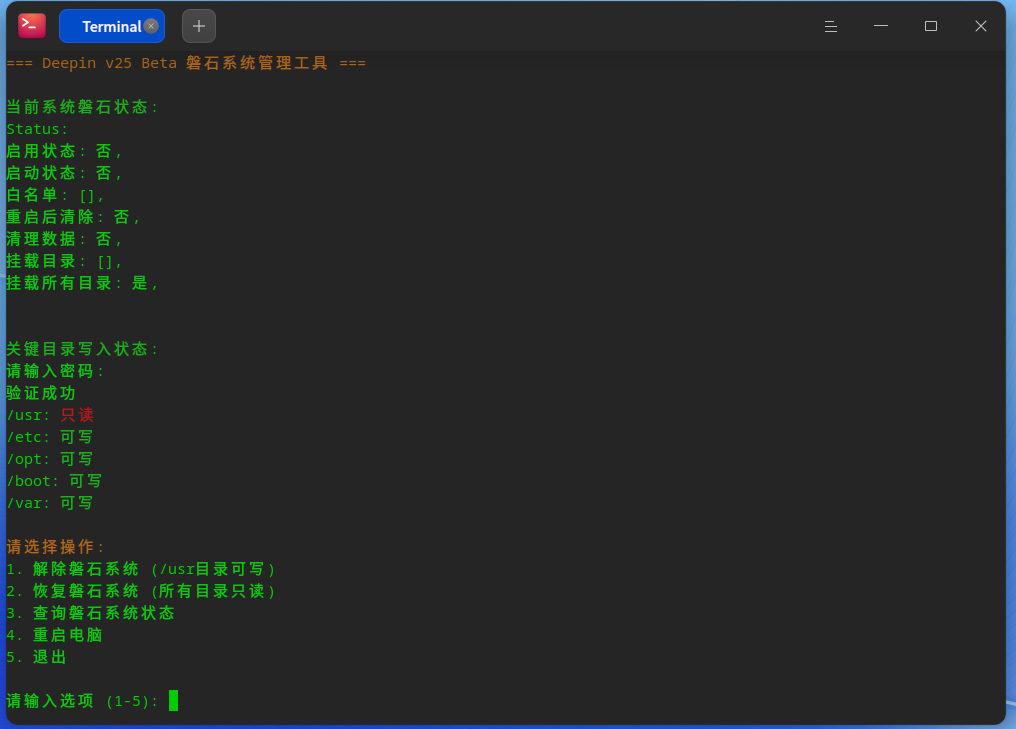This screenshot has width=1016, height=729.
Task: Click the '请输入选项 (1-5):' prompt text
Action: tap(82, 702)
